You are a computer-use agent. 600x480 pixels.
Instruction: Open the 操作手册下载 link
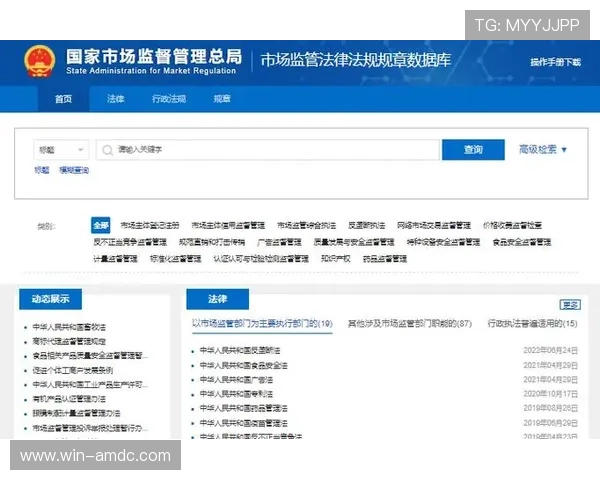click(555, 62)
